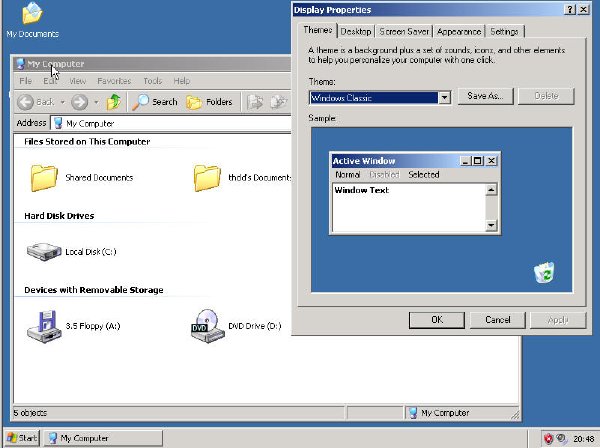Switch to the Appearance tab
Viewport: 600px width, 448px height.
pos(459,31)
